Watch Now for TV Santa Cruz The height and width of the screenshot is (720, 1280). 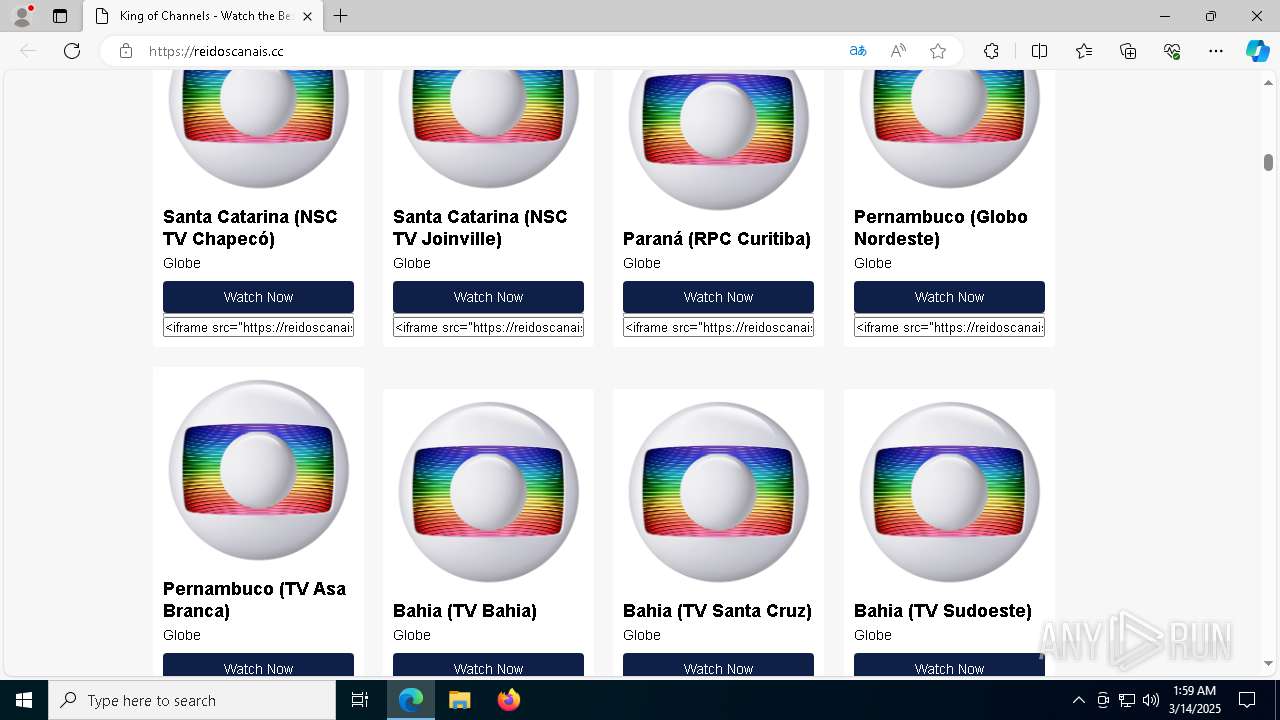tap(718, 665)
